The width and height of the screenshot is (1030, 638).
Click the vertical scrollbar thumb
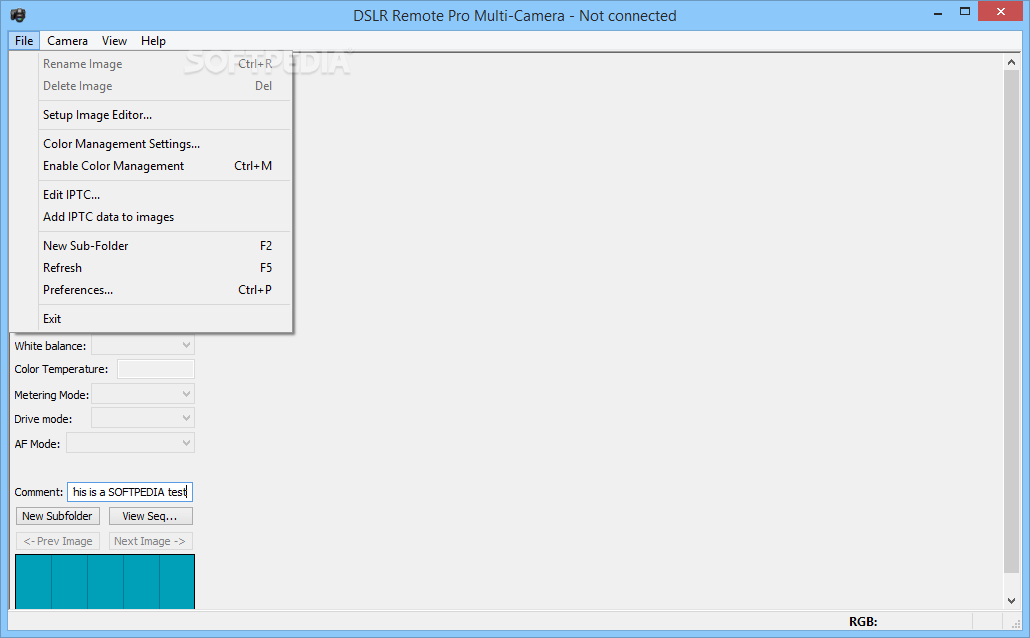(1011, 321)
